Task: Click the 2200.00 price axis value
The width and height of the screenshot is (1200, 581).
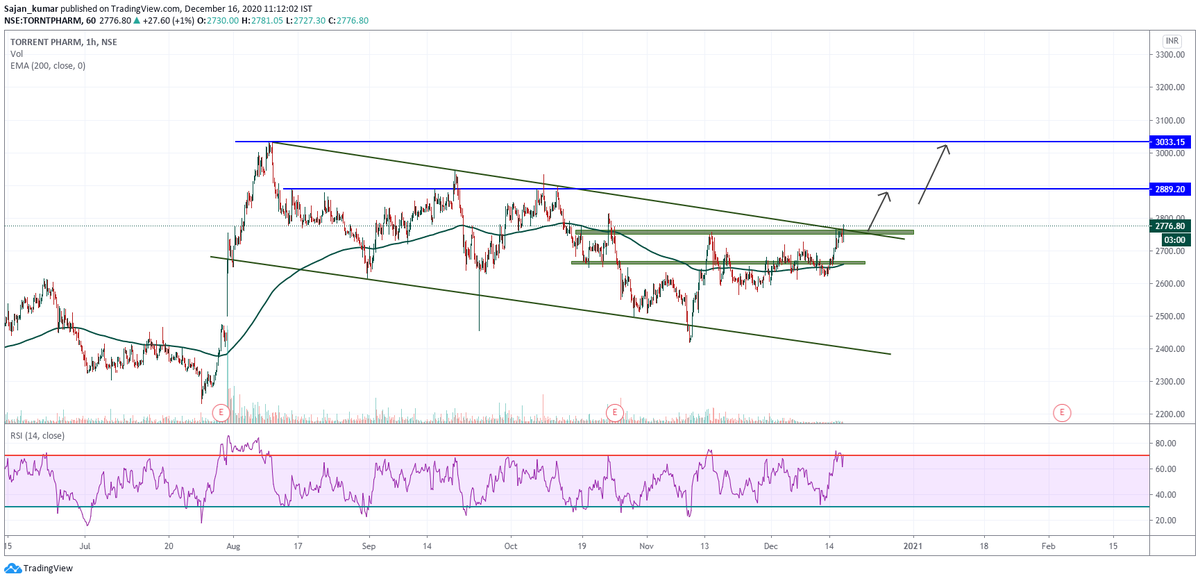Action: pos(1170,414)
